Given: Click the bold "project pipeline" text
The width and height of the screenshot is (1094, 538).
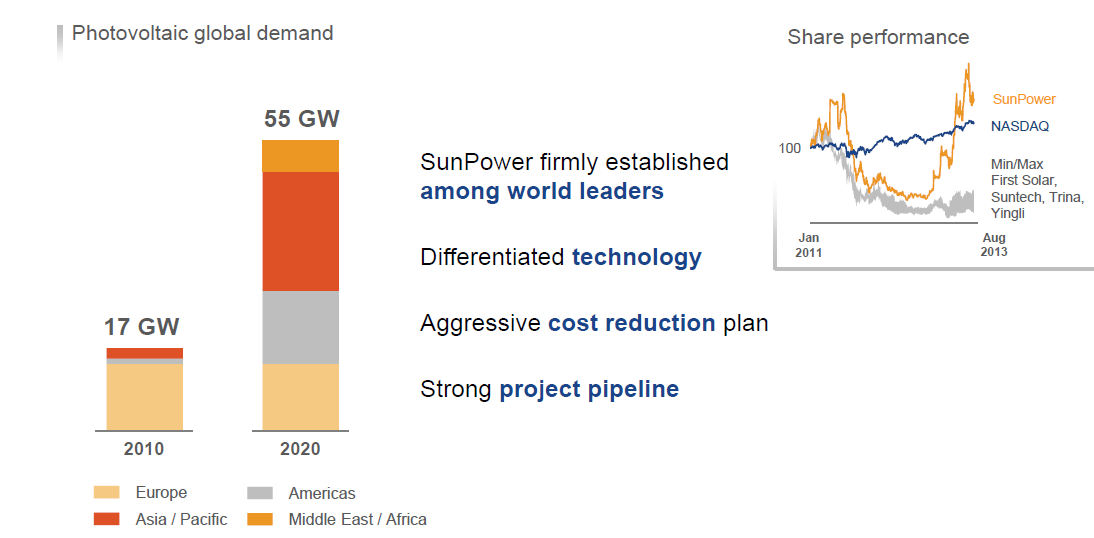Looking at the screenshot, I should (x=589, y=389).
